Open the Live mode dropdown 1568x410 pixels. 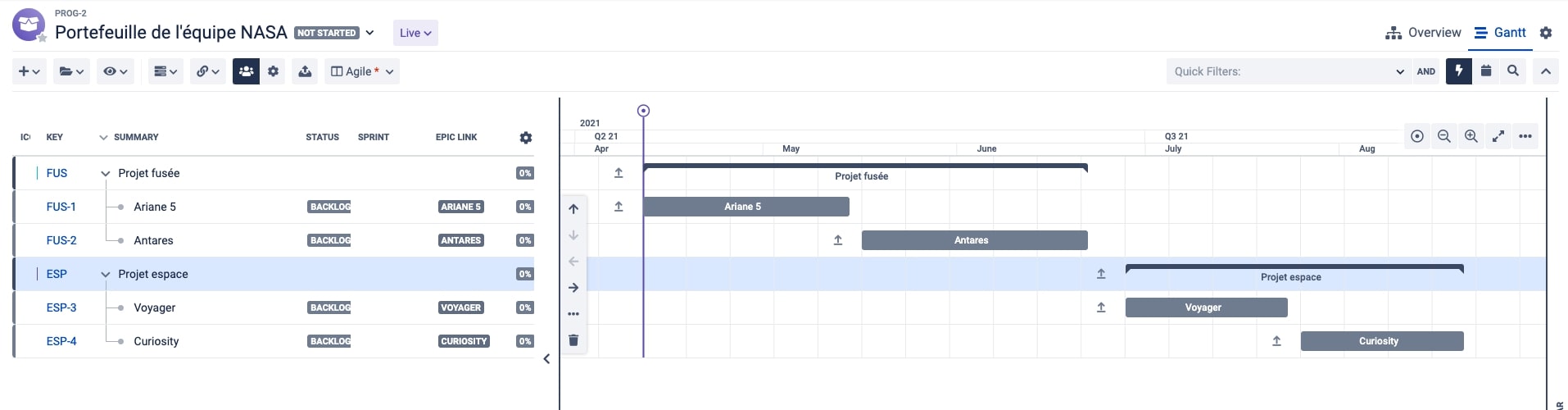pos(415,33)
